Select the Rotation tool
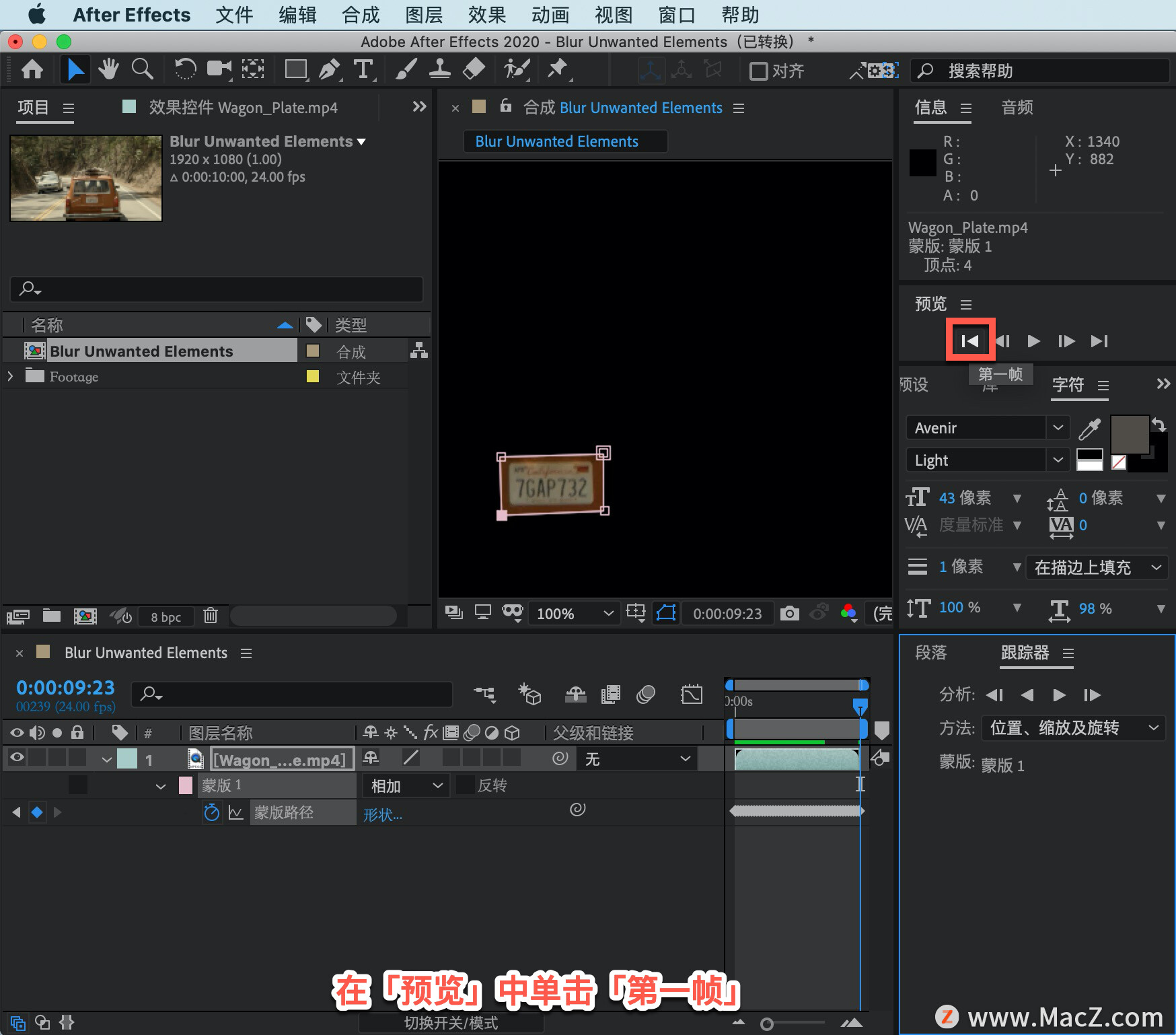1176x1035 pixels. [x=185, y=69]
